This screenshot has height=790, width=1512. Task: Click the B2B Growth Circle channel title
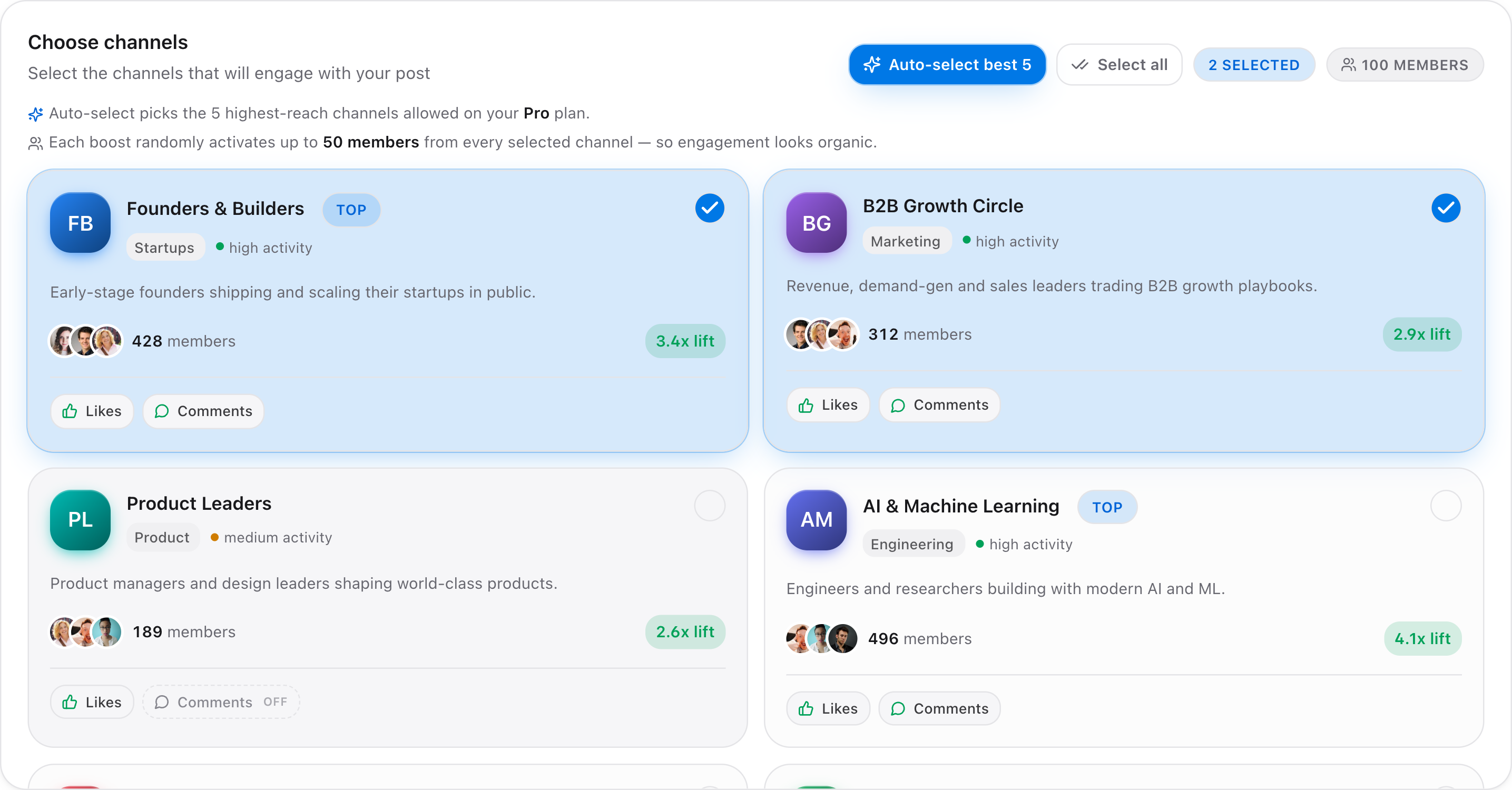942,206
